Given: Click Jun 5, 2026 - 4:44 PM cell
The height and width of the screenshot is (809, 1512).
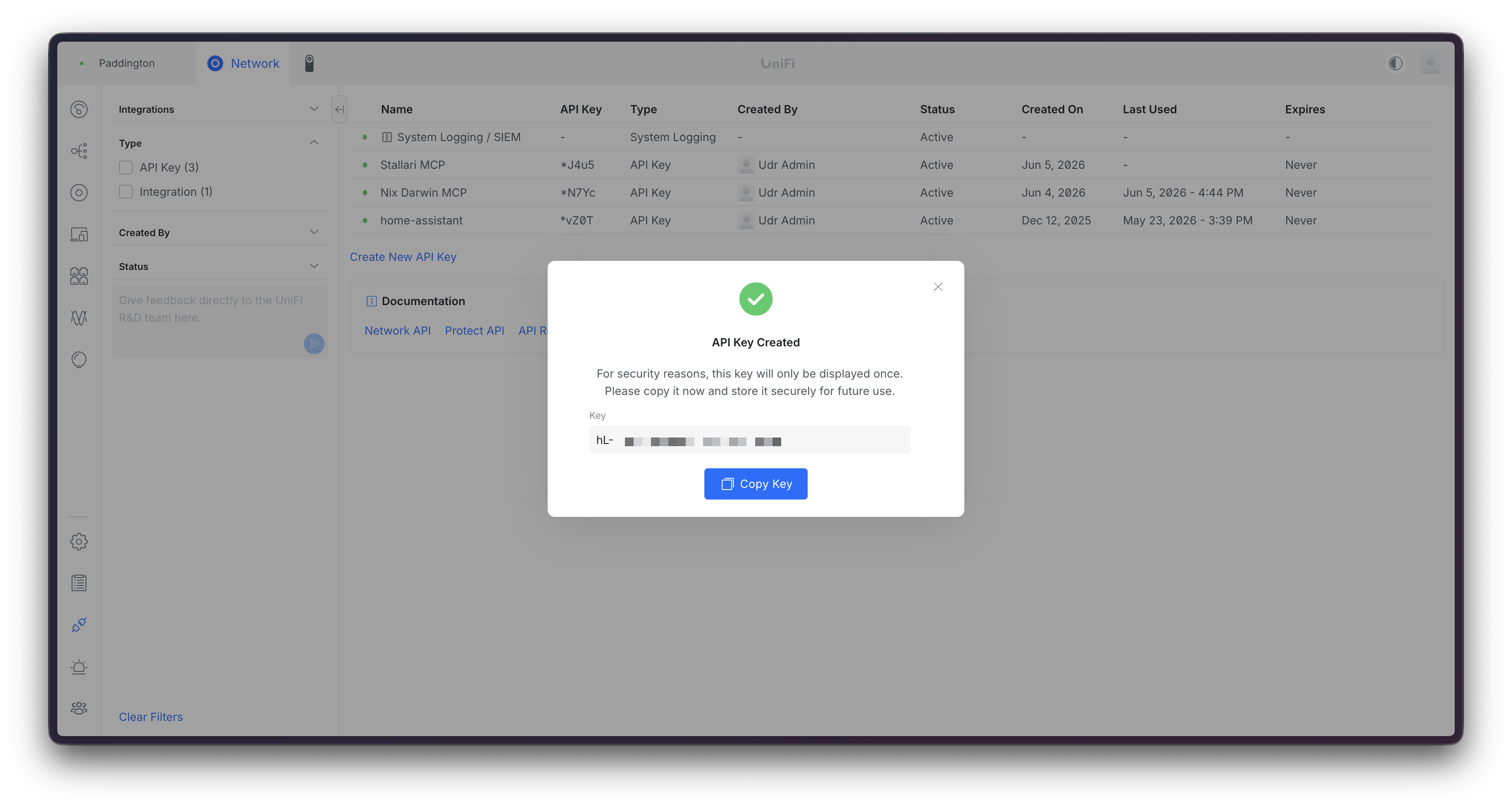Looking at the screenshot, I should tap(1183, 193).
